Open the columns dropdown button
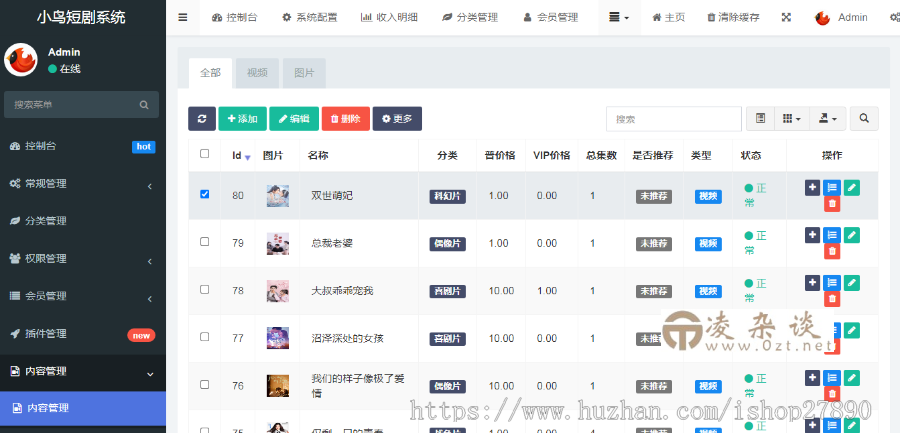 point(792,119)
